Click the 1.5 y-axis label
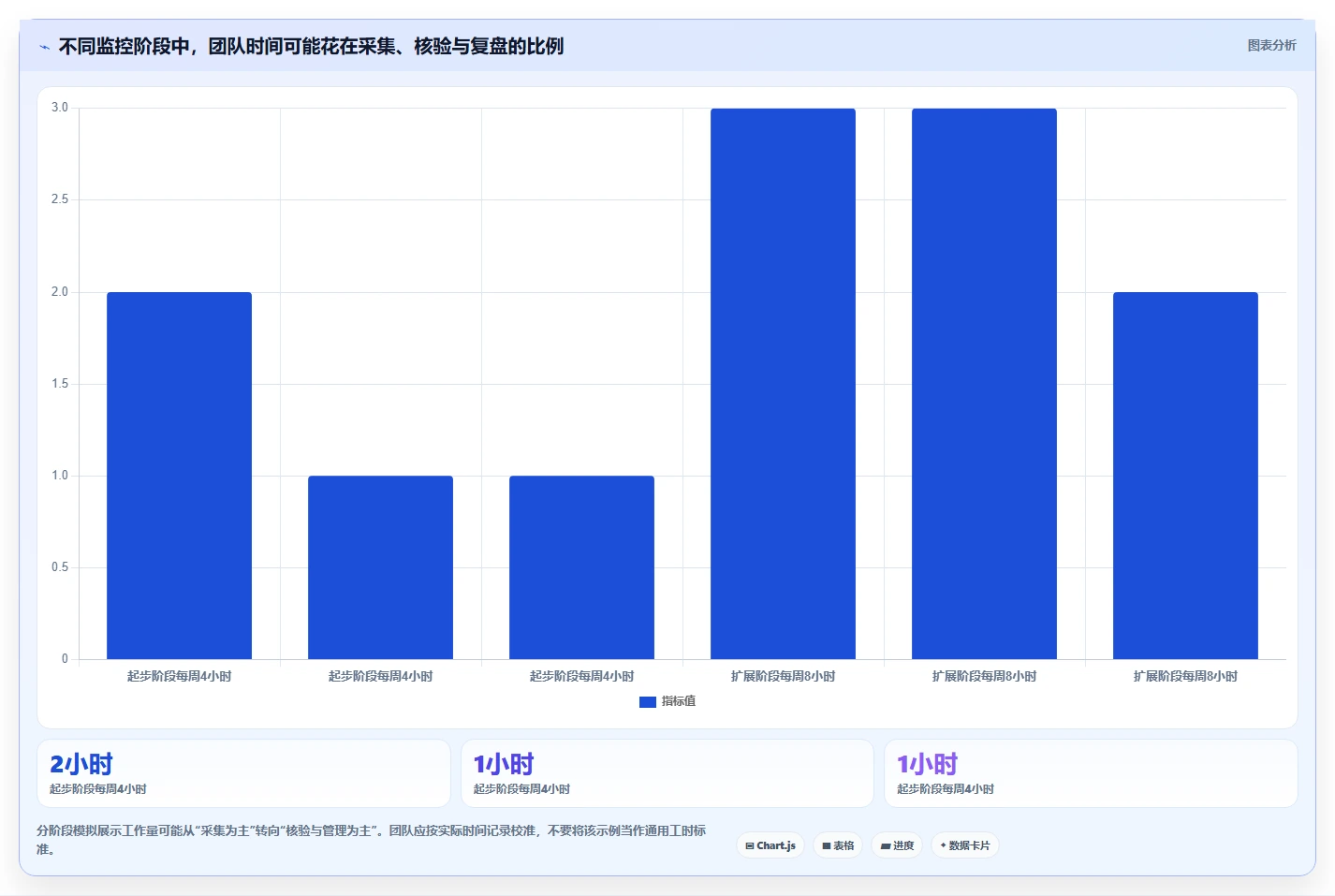 click(x=60, y=384)
